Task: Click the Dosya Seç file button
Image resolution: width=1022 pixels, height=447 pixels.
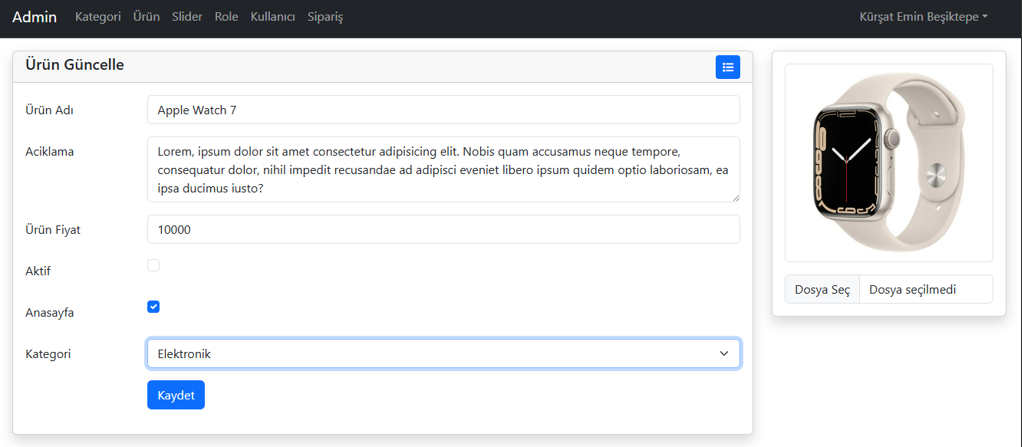Action: pos(823,289)
